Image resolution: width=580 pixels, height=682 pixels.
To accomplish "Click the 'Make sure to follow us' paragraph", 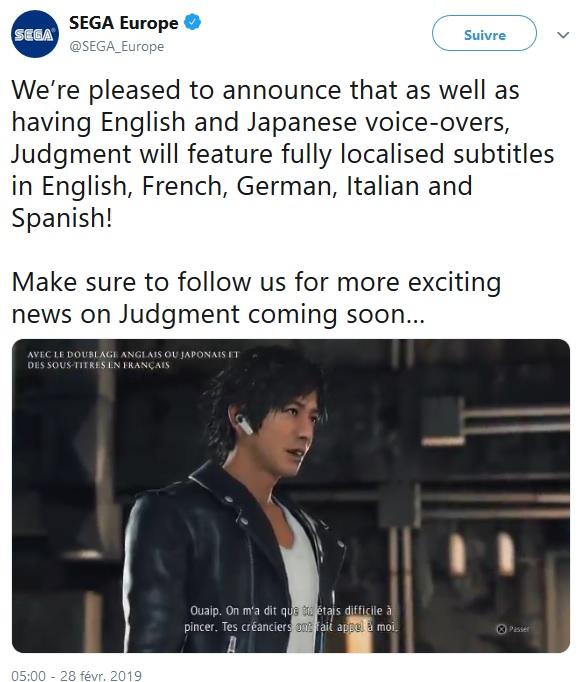I will [256, 298].
